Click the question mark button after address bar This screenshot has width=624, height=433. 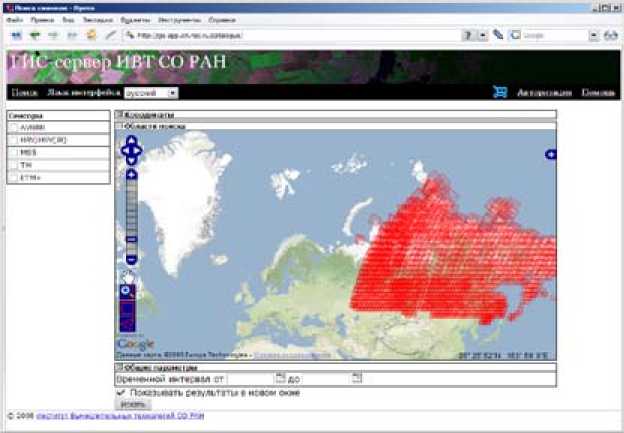coord(468,35)
